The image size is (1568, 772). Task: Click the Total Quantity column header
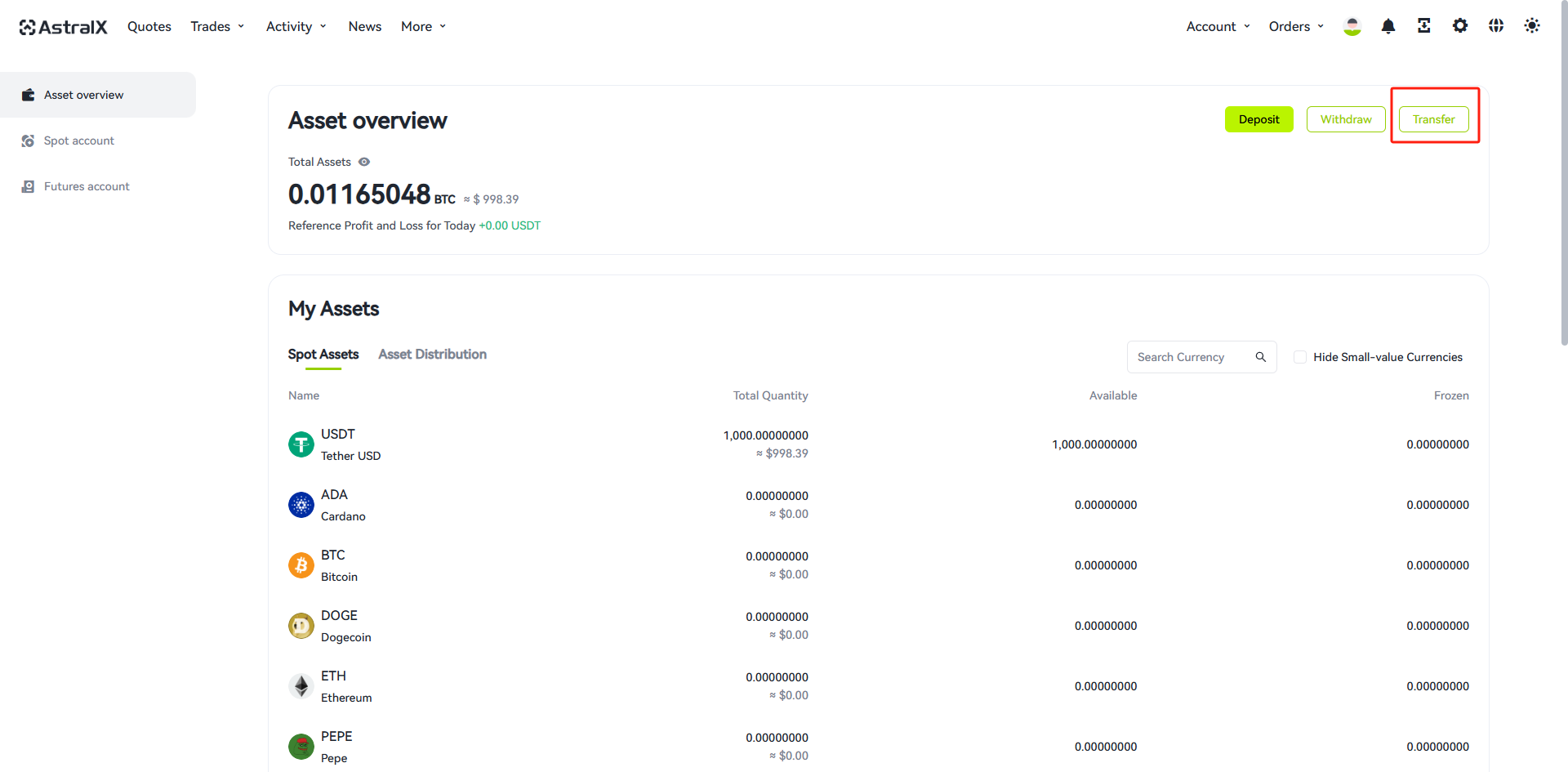(x=770, y=395)
